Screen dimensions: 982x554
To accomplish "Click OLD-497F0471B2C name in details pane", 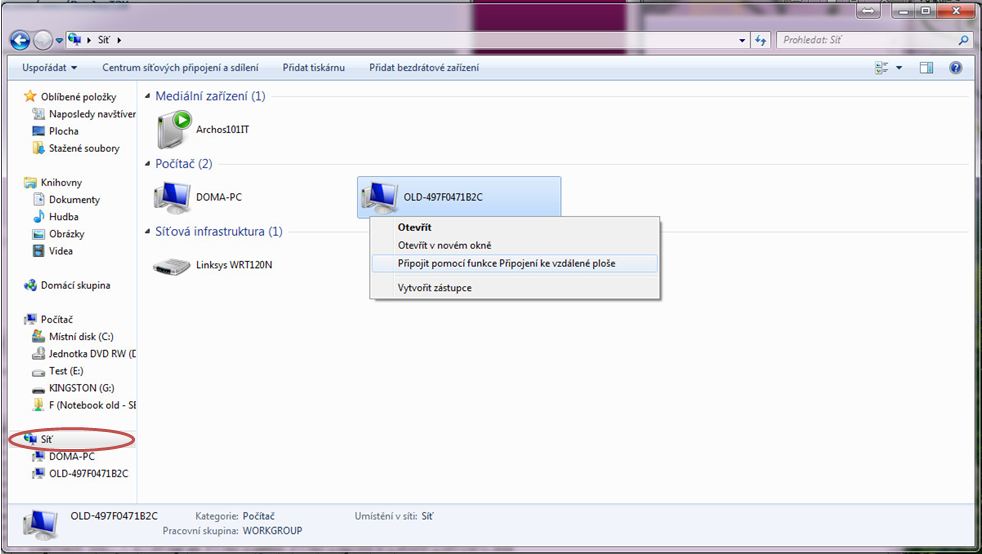I will click(114, 516).
